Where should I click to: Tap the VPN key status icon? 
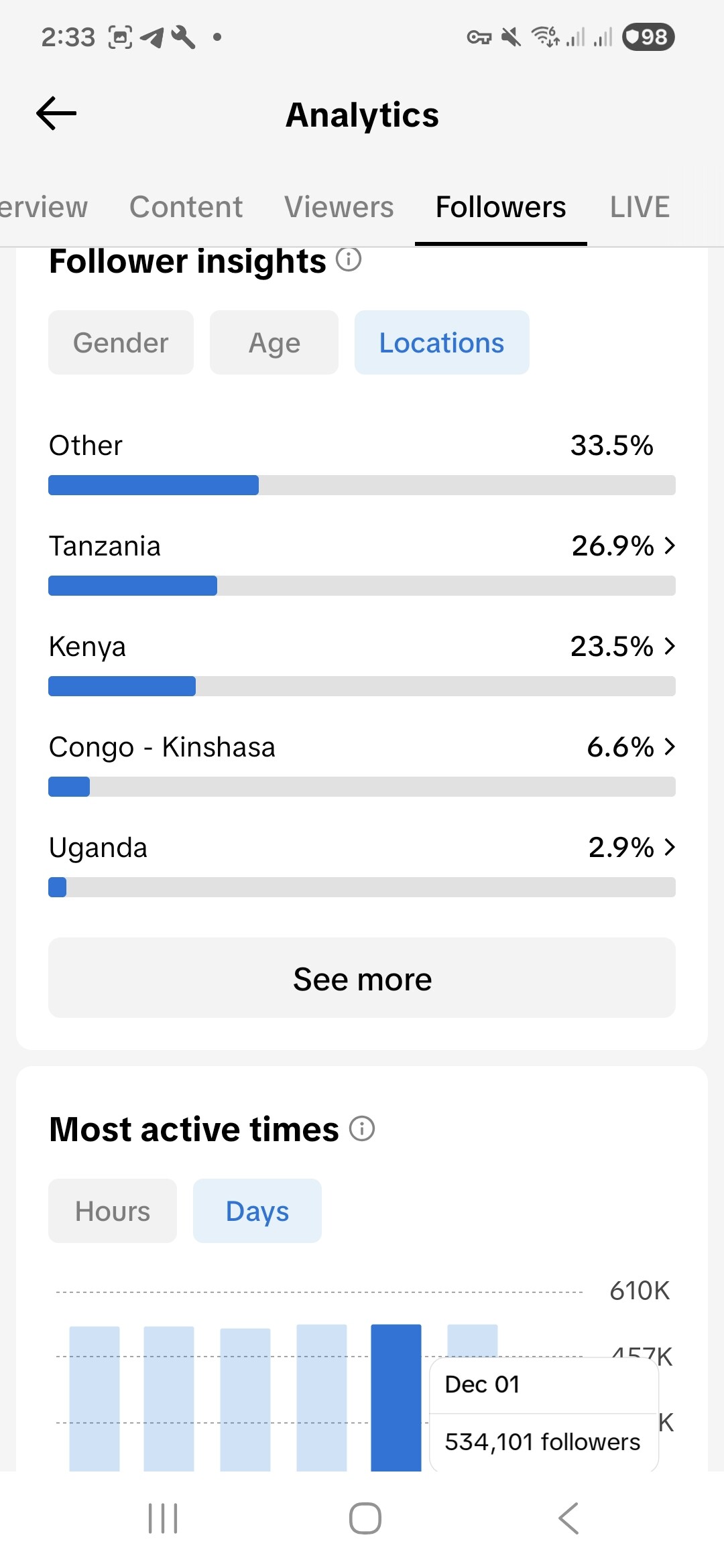(x=479, y=38)
